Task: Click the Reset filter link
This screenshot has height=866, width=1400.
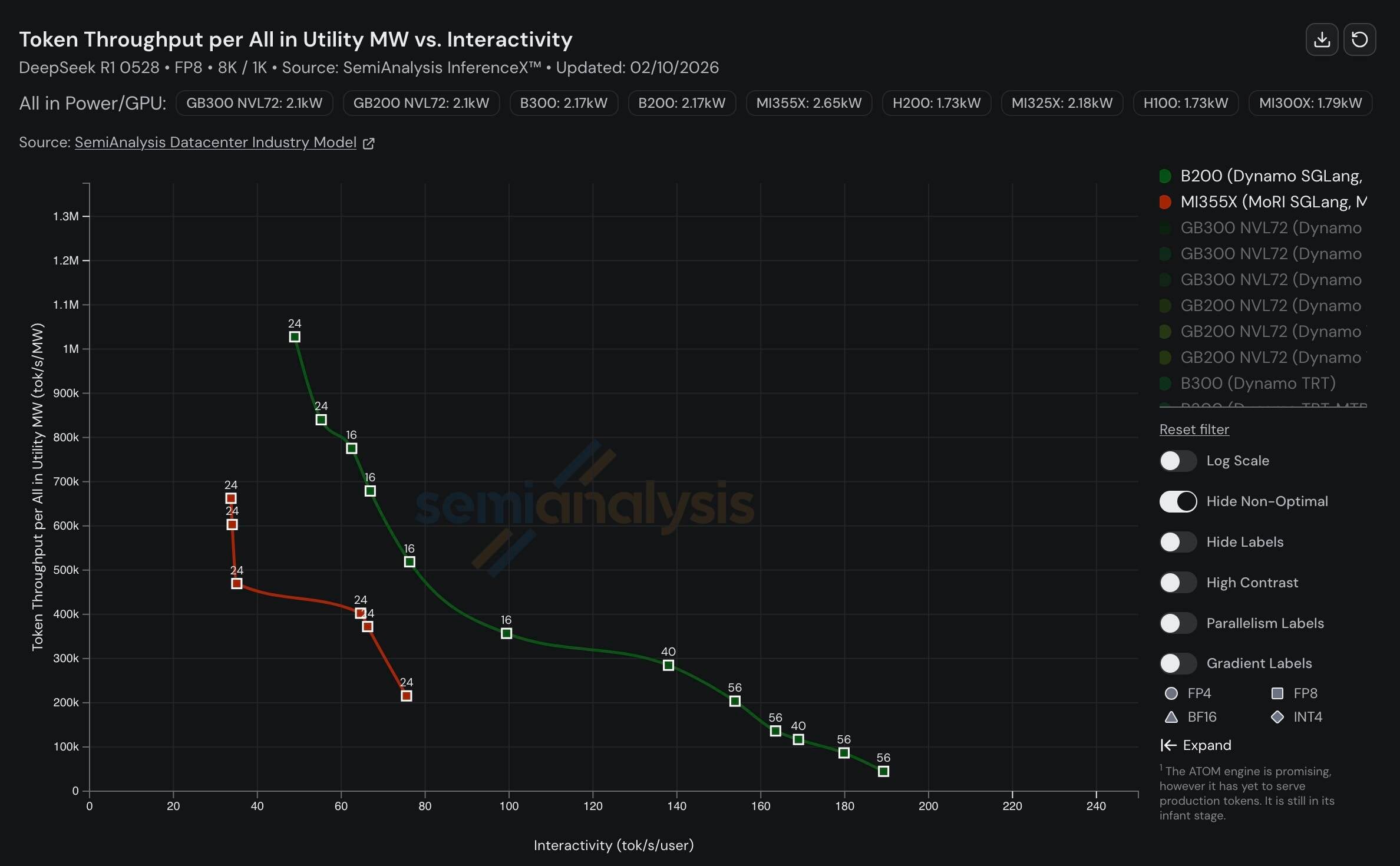Action: pos(1194,429)
